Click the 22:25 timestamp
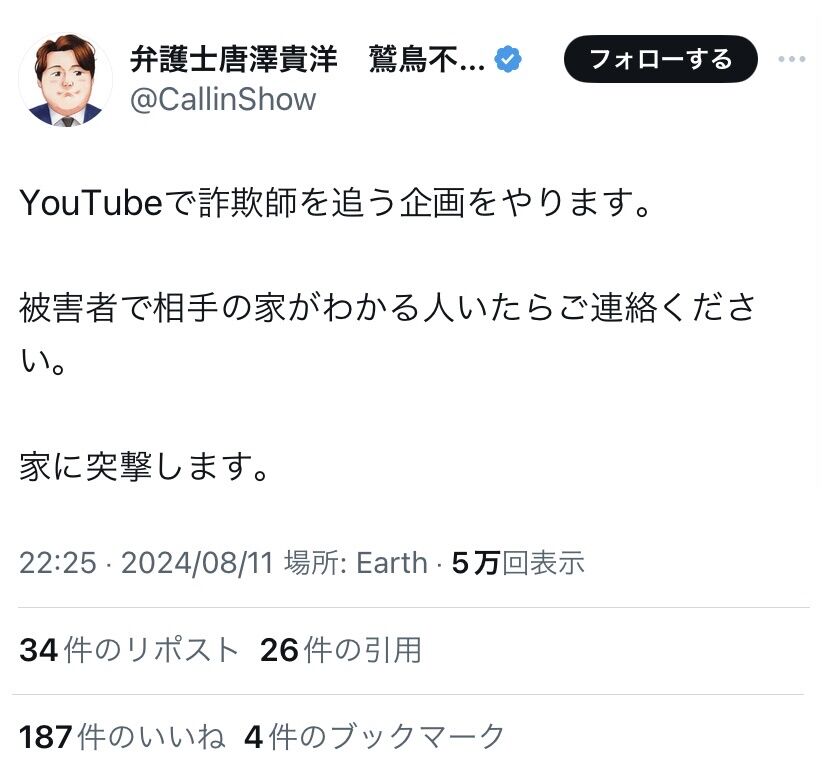 click(58, 562)
